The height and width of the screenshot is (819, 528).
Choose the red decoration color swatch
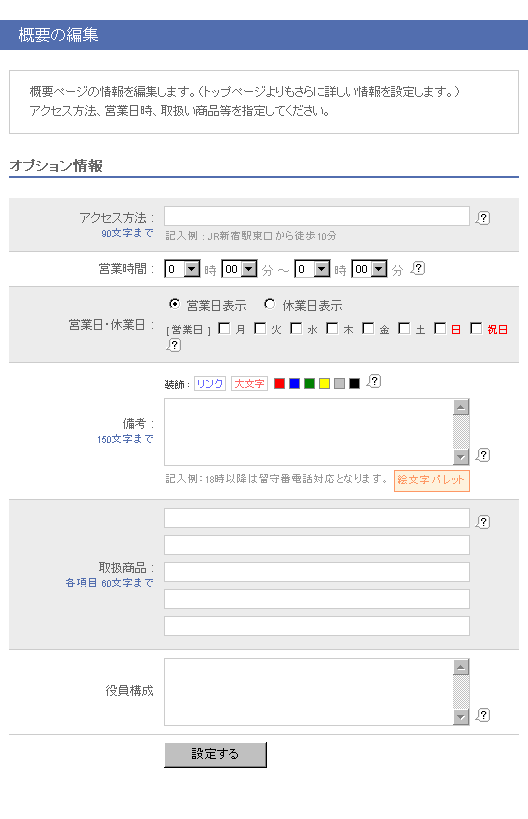click(279, 383)
